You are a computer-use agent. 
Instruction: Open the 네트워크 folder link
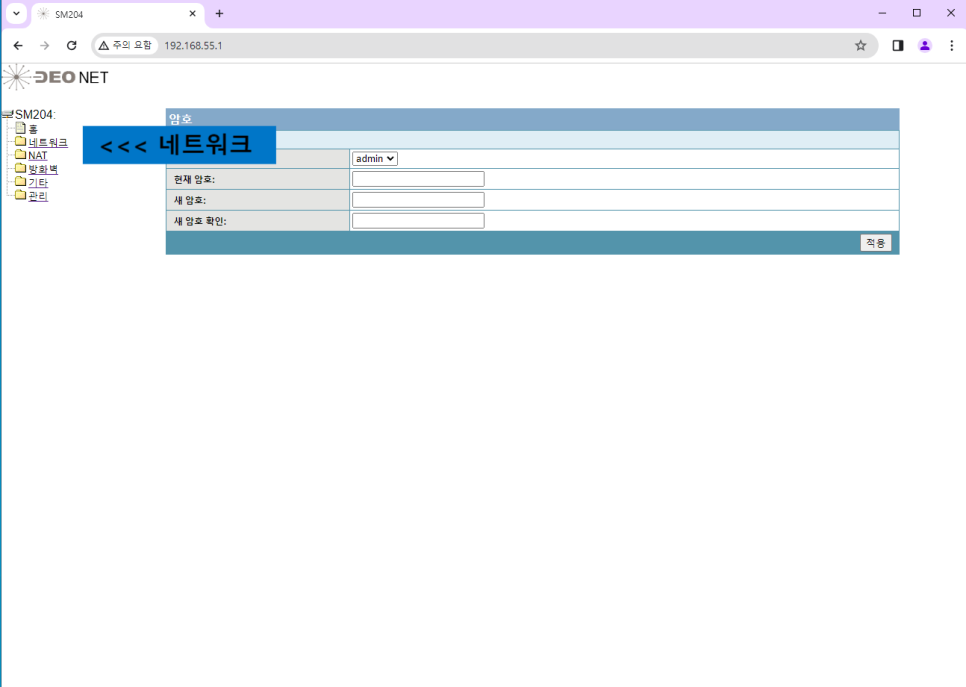[x=47, y=142]
